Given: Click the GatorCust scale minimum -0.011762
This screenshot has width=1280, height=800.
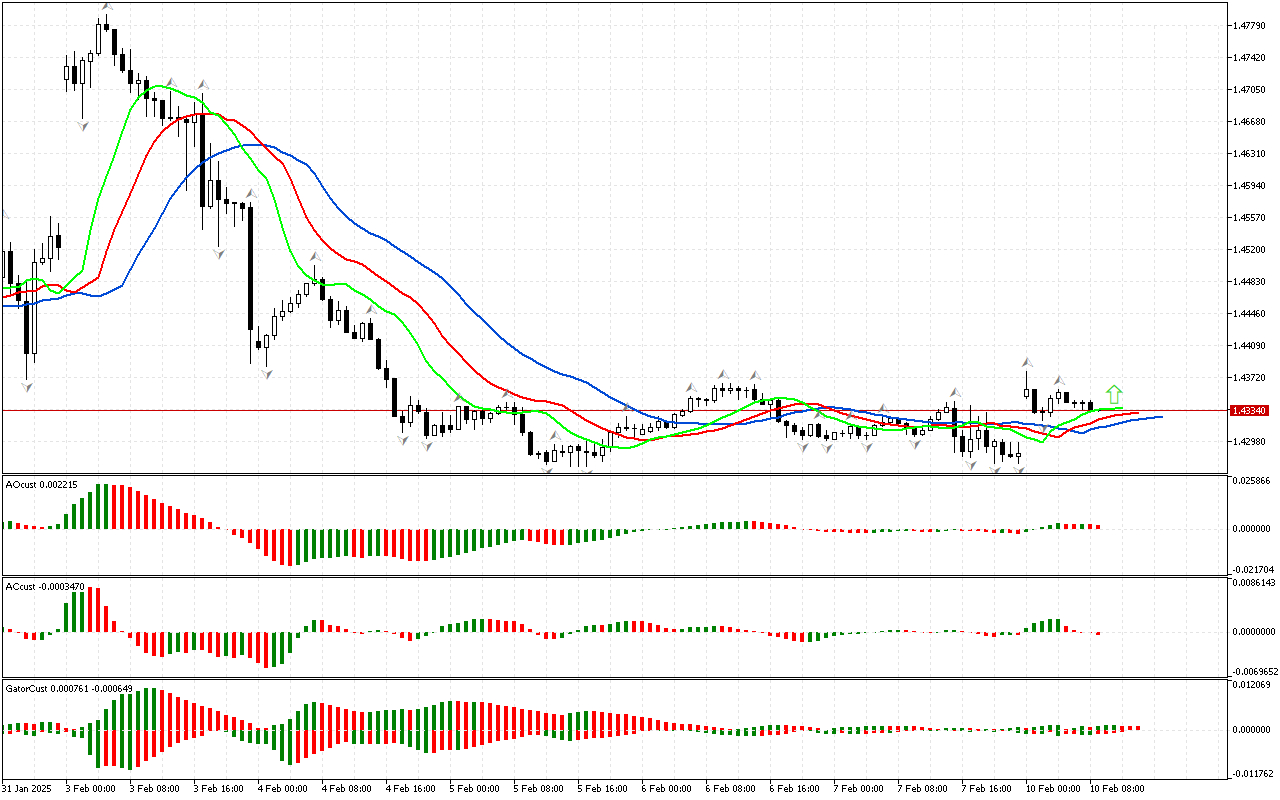Looking at the screenshot, I should (1251, 773).
